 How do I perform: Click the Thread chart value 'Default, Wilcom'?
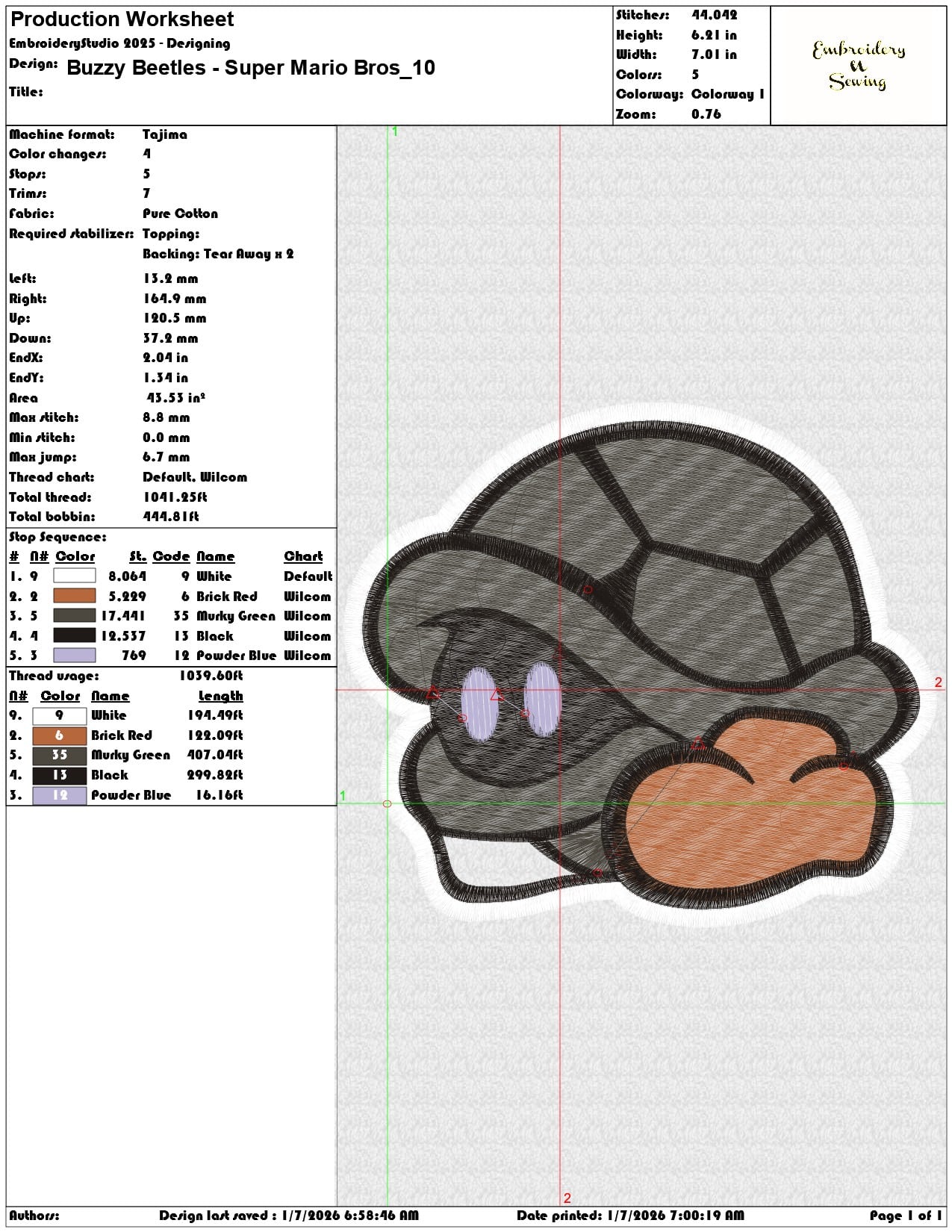coord(195,477)
